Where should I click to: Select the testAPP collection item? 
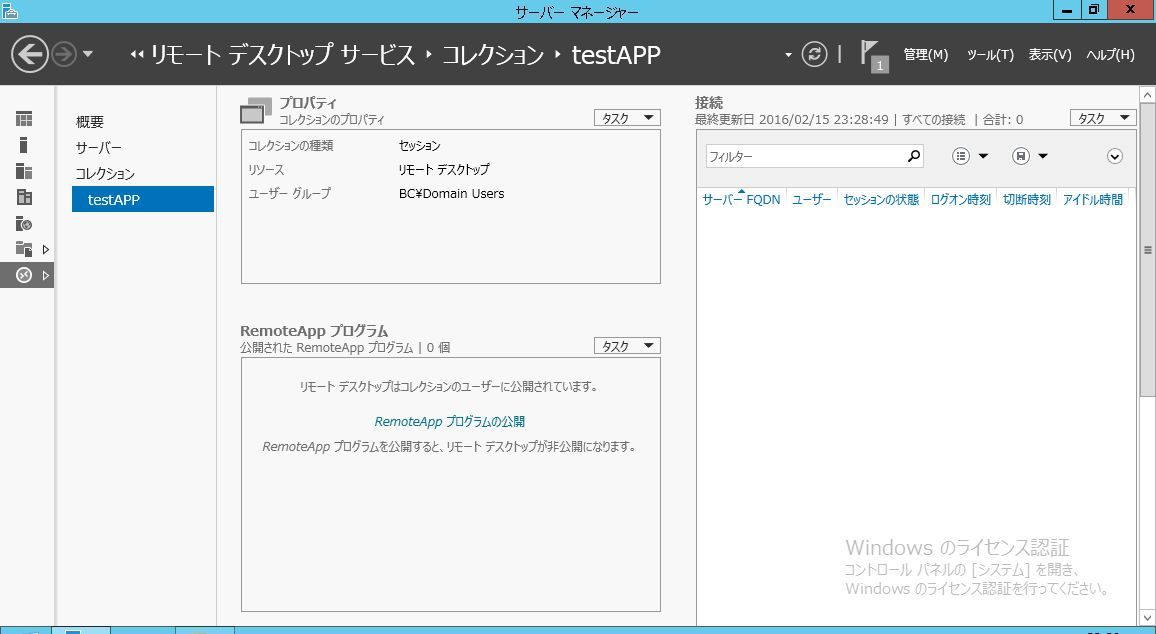143,199
